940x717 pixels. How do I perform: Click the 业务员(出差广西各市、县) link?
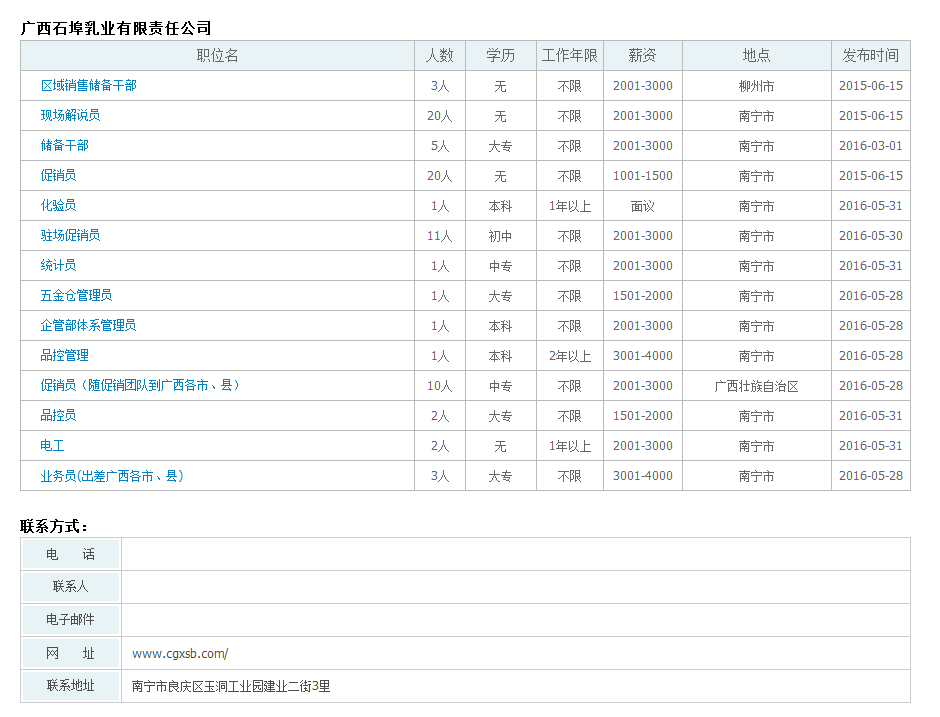coord(112,476)
